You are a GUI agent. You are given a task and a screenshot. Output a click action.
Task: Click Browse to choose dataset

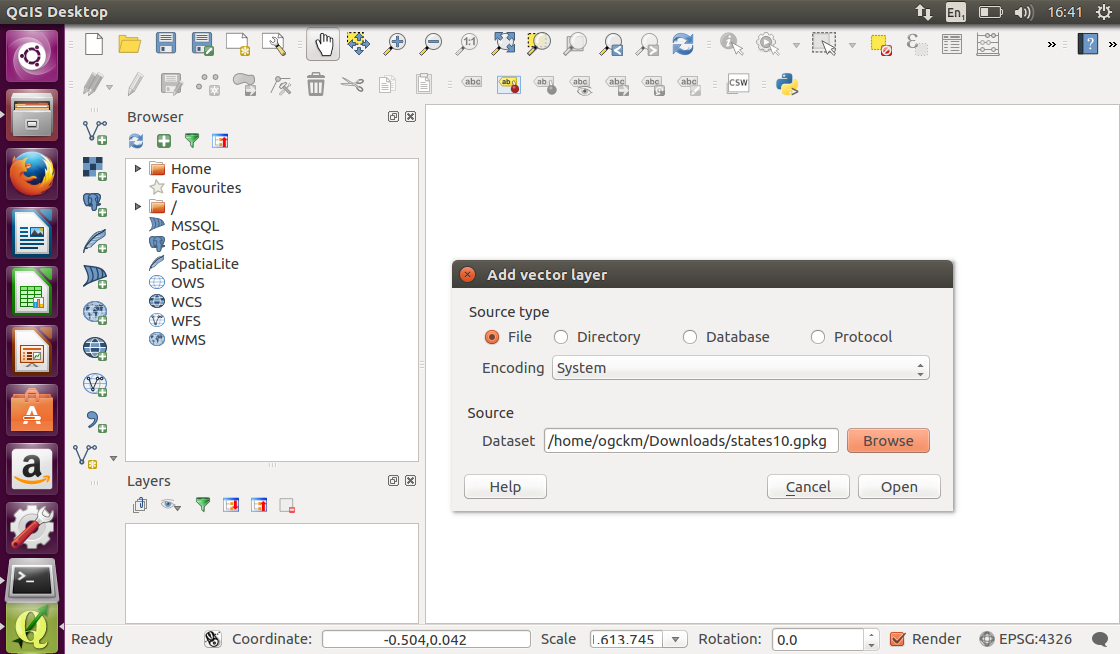pos(888,441)
